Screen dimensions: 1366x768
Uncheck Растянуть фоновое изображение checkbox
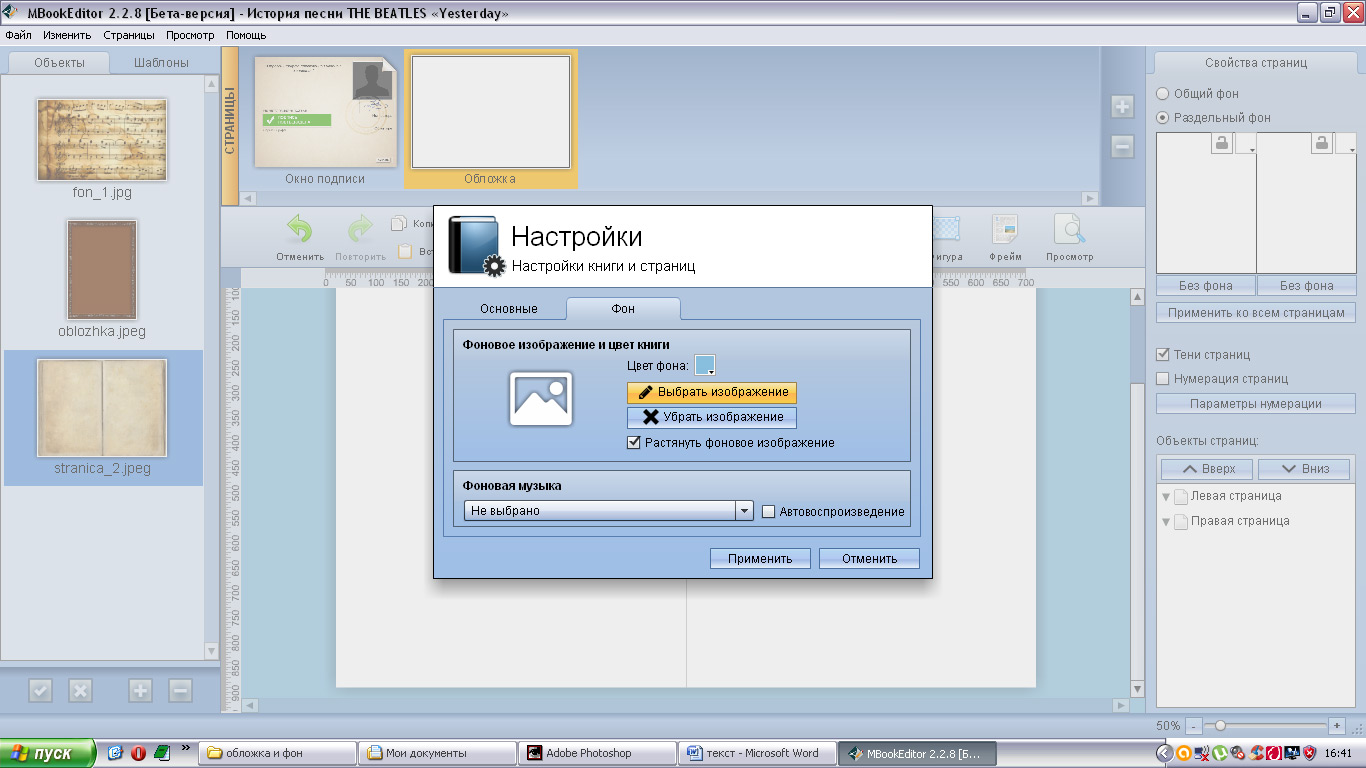coord(633,442)
